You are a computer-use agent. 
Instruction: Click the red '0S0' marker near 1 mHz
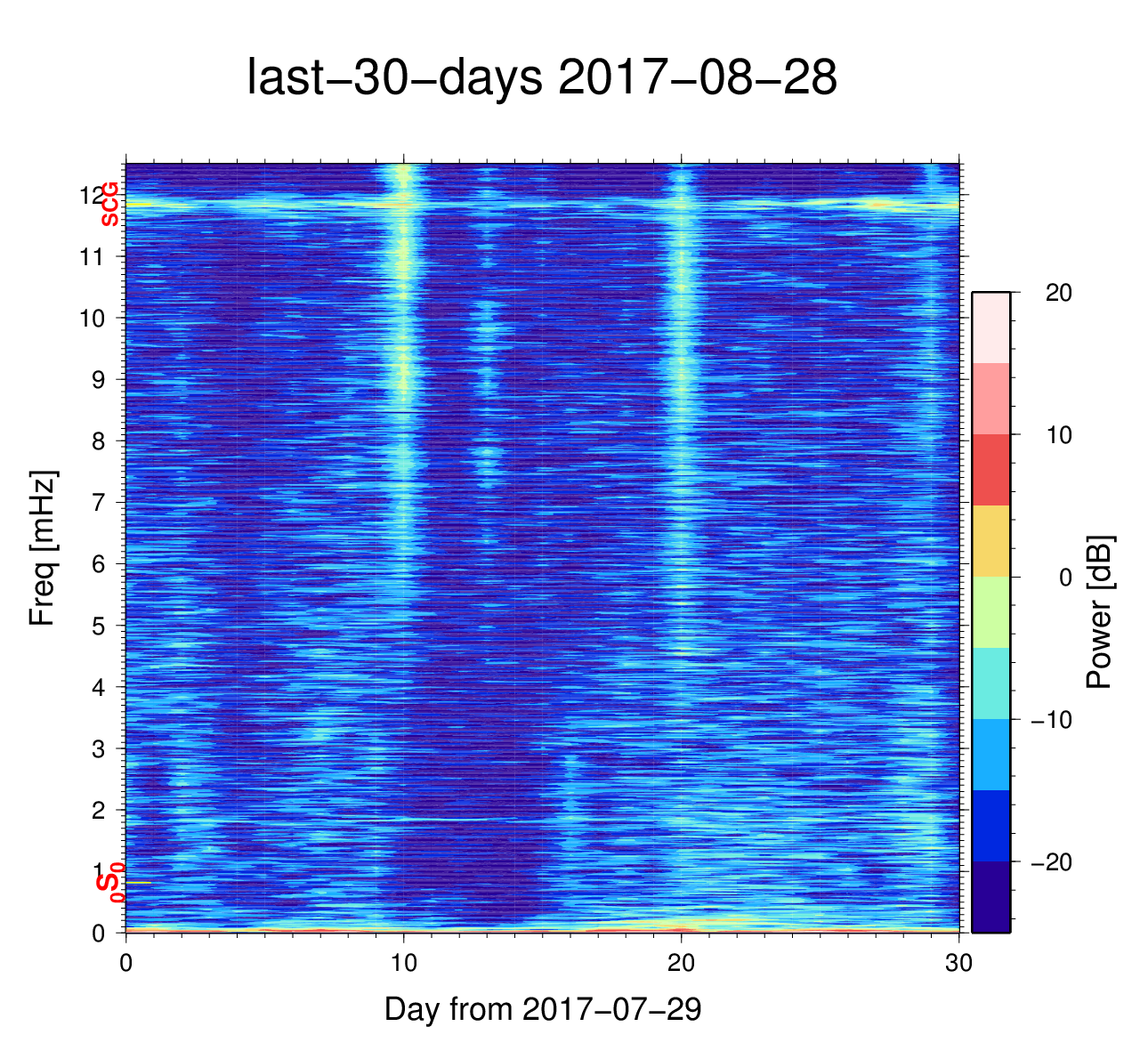[110, 883]
